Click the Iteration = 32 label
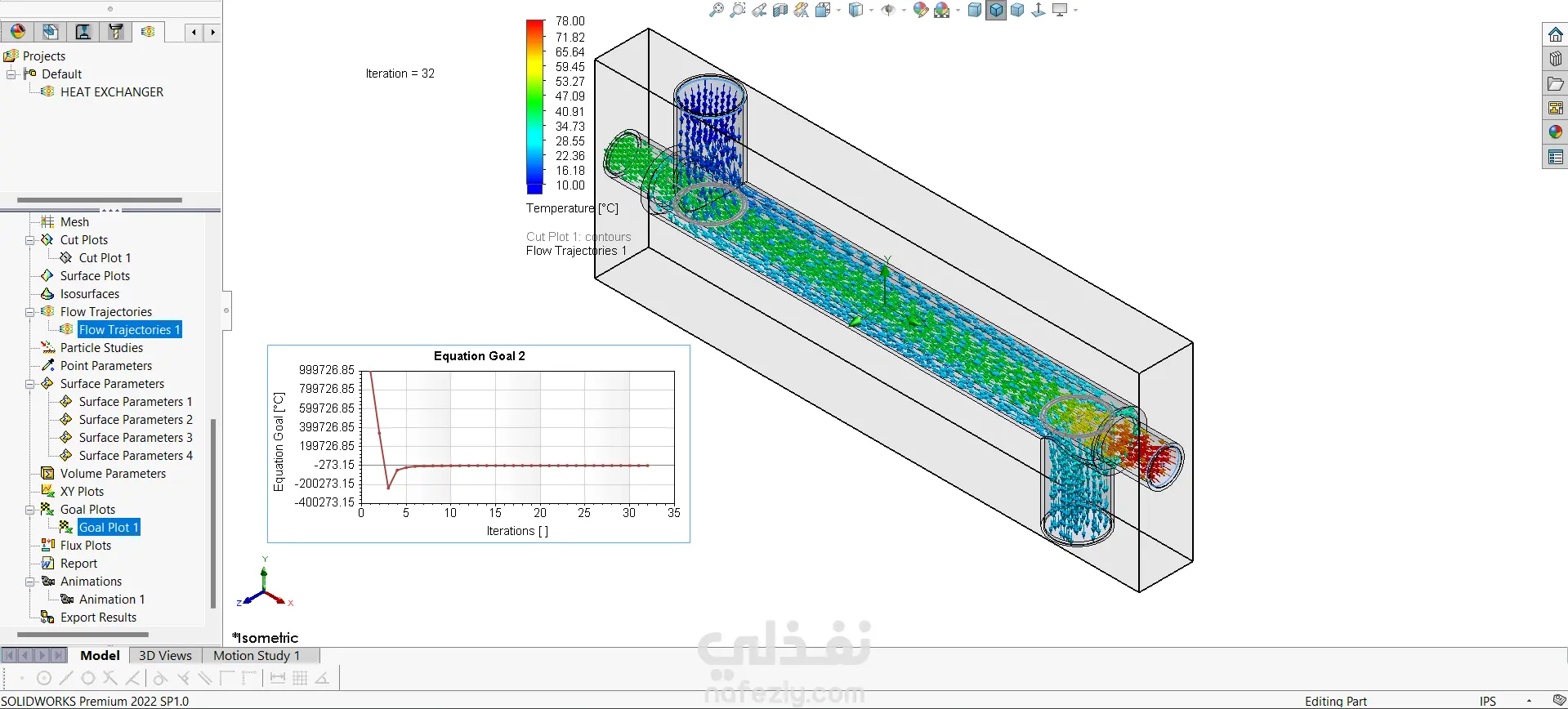The image size is (1568, 709). (x=400, y=74)
